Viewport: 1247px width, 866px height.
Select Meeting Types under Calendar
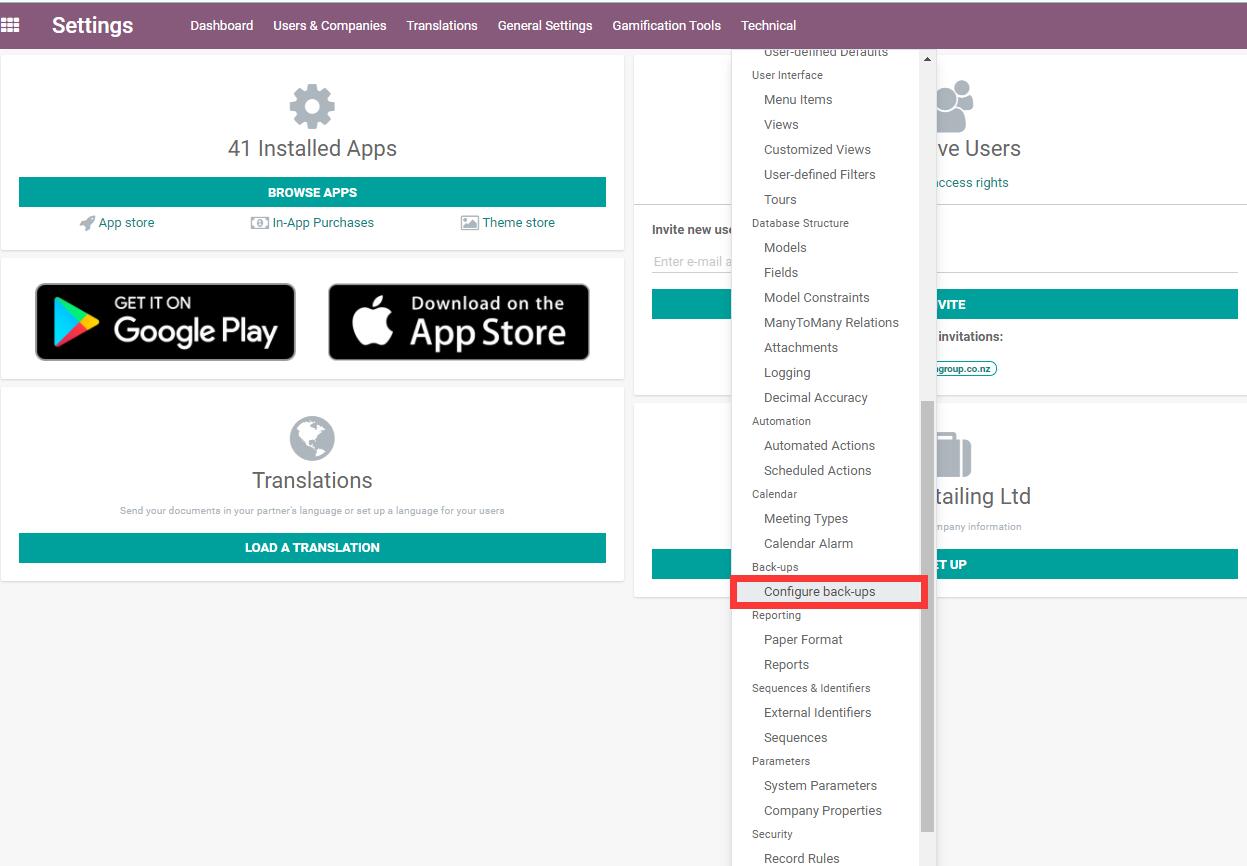[806, 519]
